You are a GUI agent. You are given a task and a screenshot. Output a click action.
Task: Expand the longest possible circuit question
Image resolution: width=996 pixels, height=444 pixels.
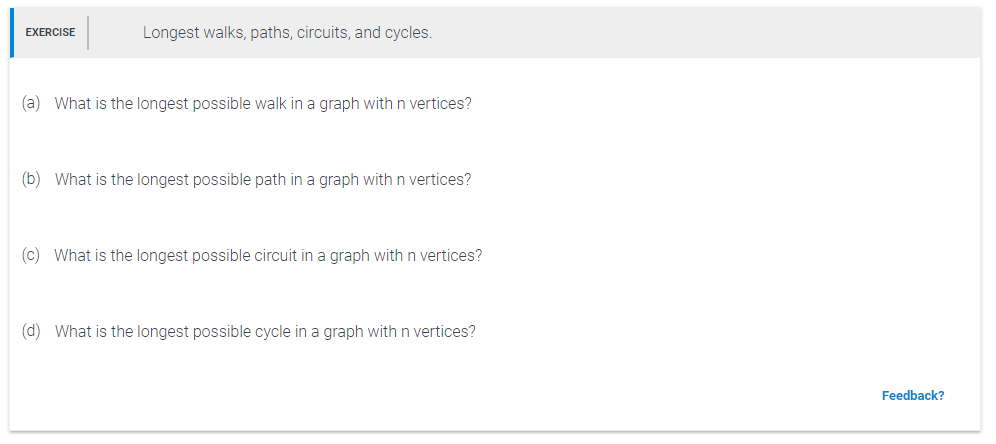(x=268, y=256)
